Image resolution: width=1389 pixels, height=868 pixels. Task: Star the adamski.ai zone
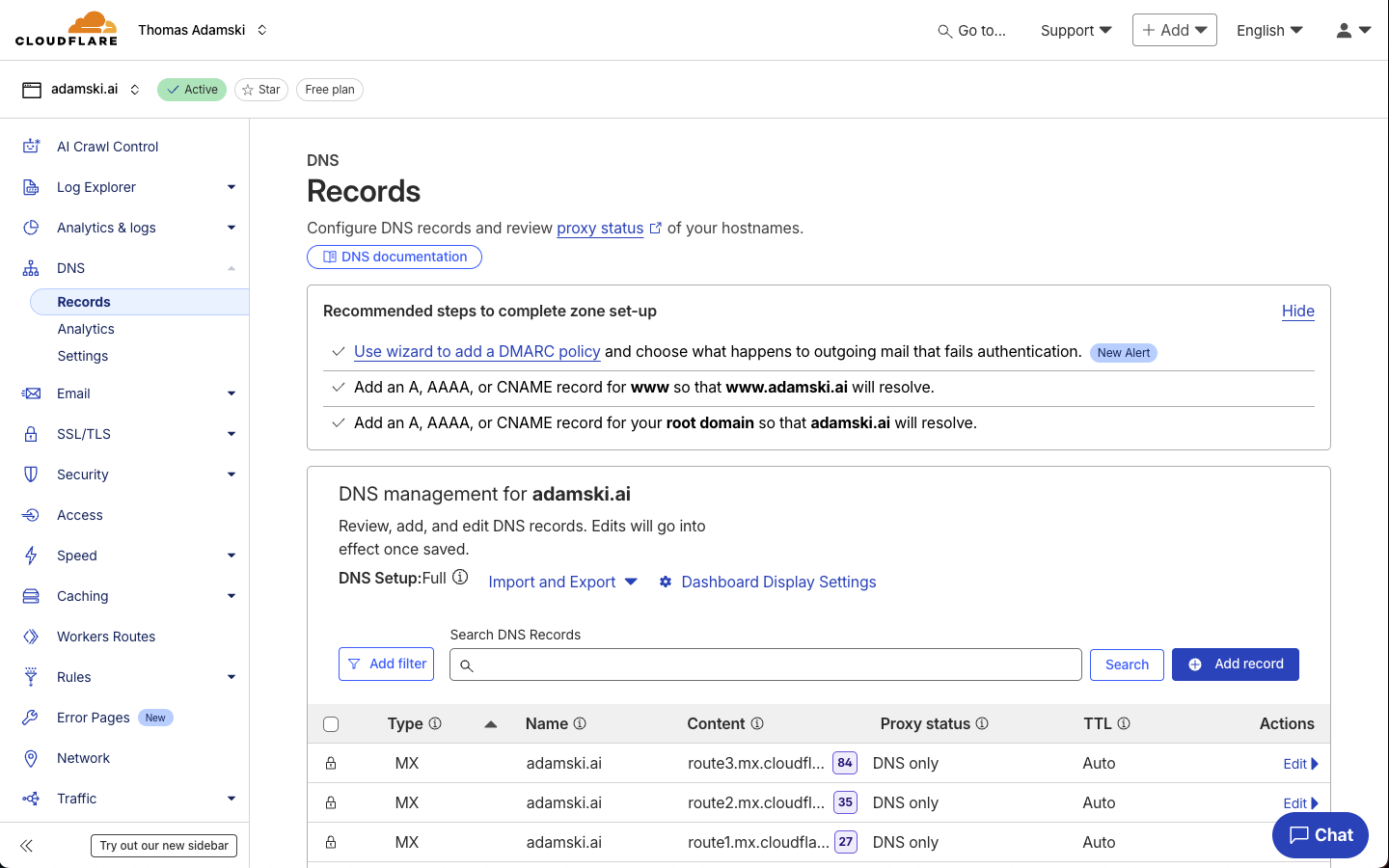coord(260,89)
